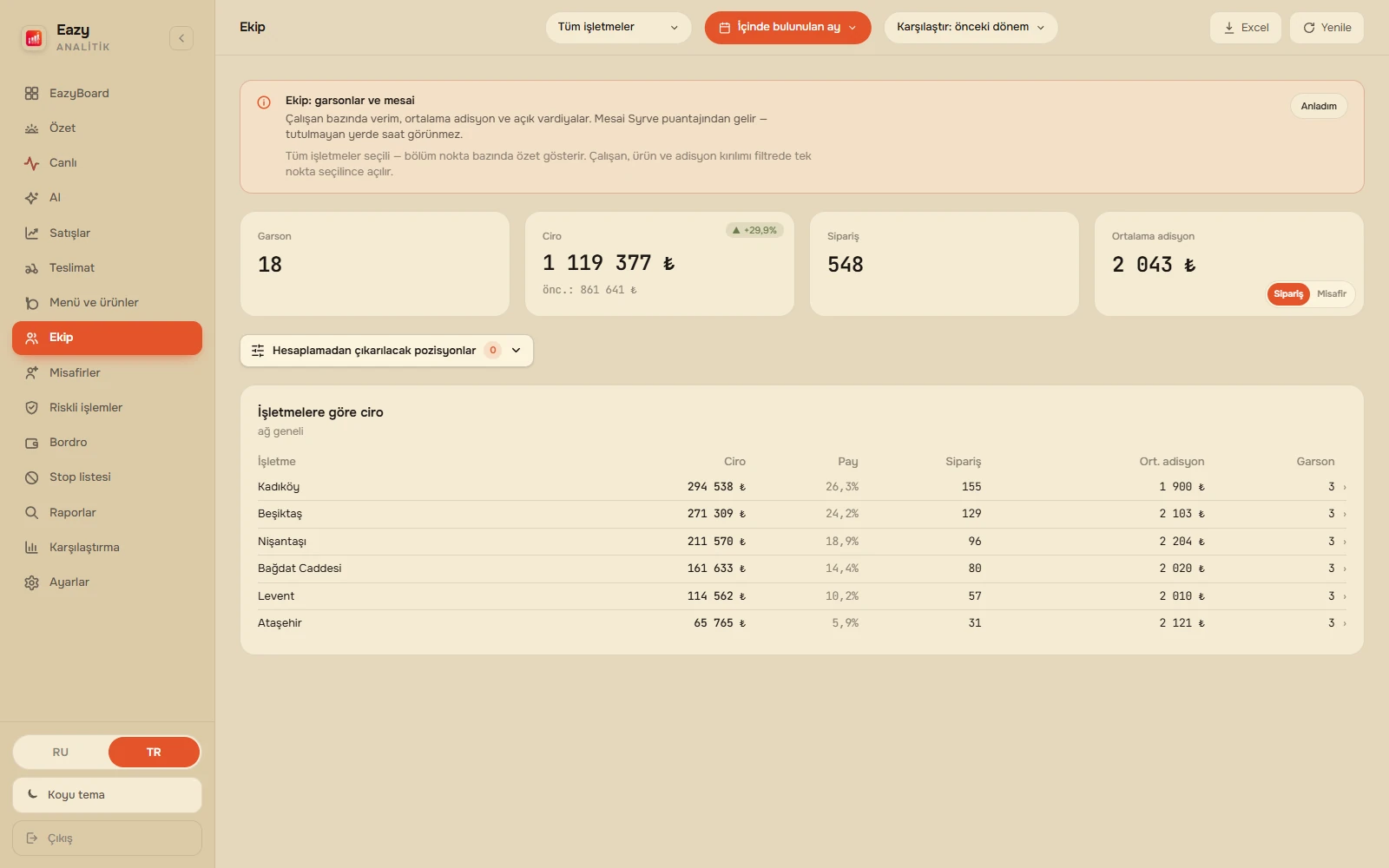Click the Raporlar magnifier icon

[32, 513]
